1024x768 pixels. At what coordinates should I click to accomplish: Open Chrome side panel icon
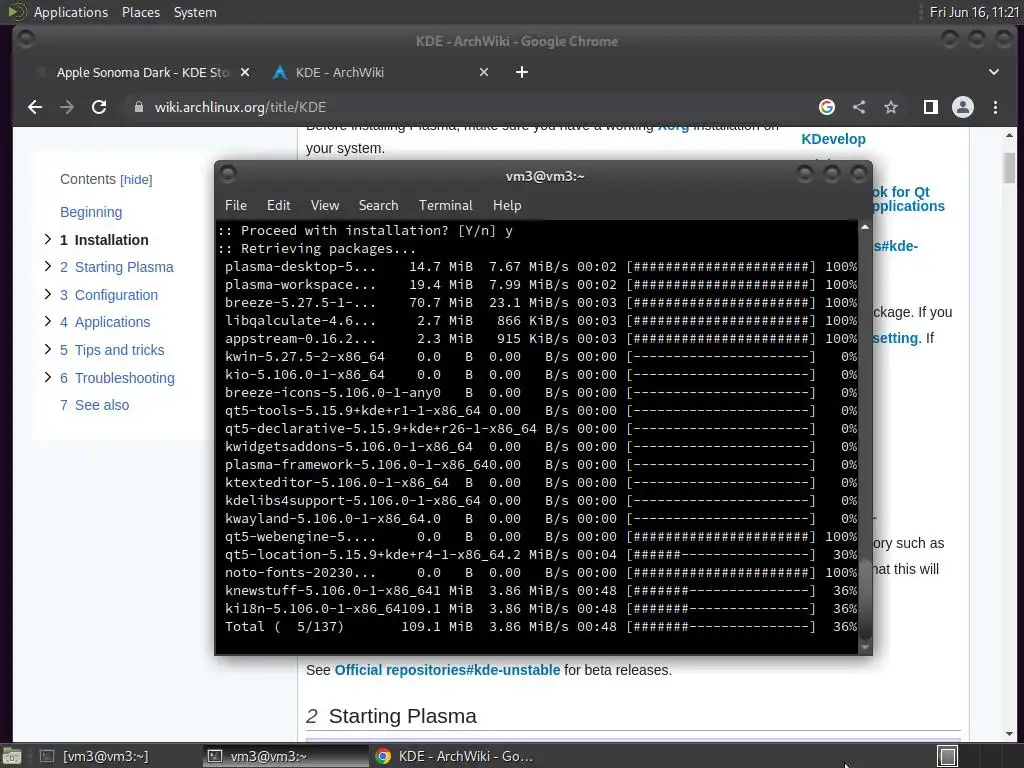[931, 107]
